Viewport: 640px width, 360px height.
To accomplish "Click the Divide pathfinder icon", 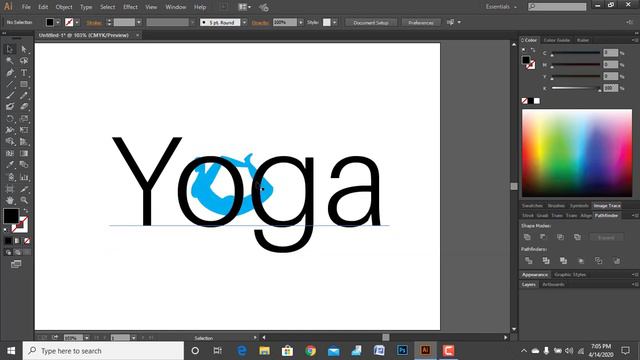I will tap(529, 260).
